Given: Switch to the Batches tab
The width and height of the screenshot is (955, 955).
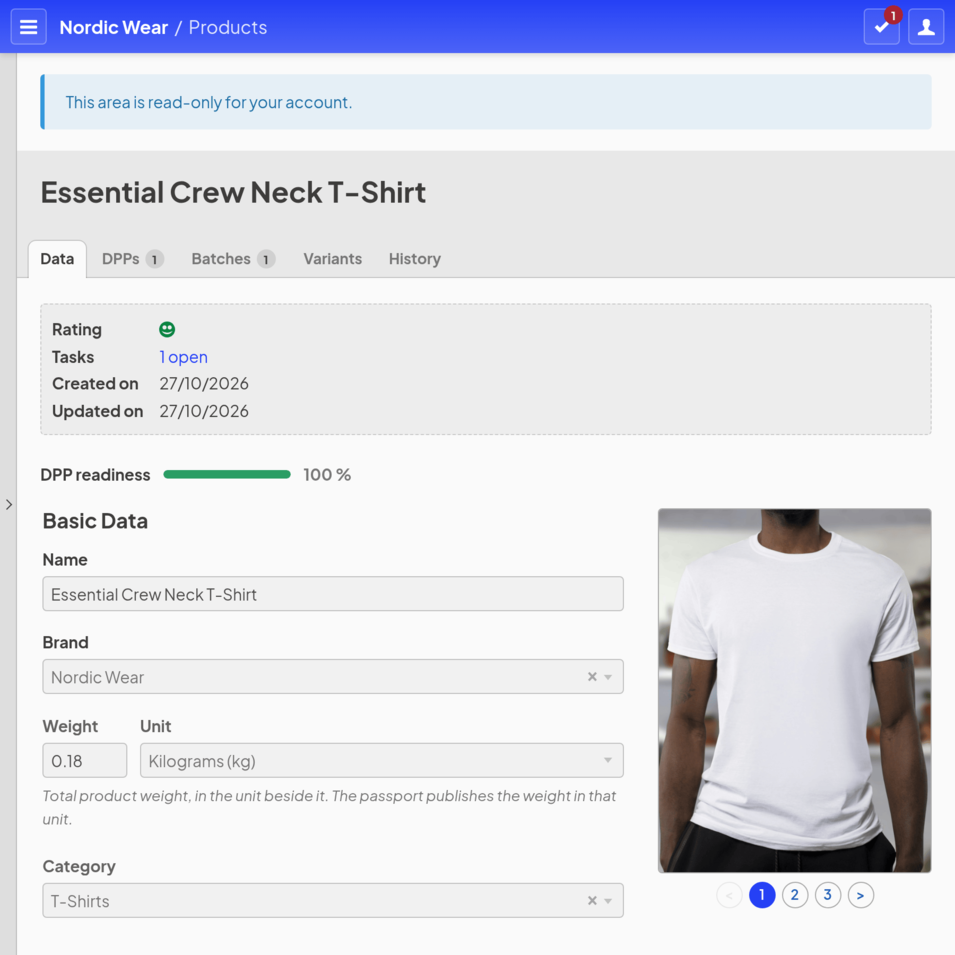Looking at the screenshot, I should 233,259.
